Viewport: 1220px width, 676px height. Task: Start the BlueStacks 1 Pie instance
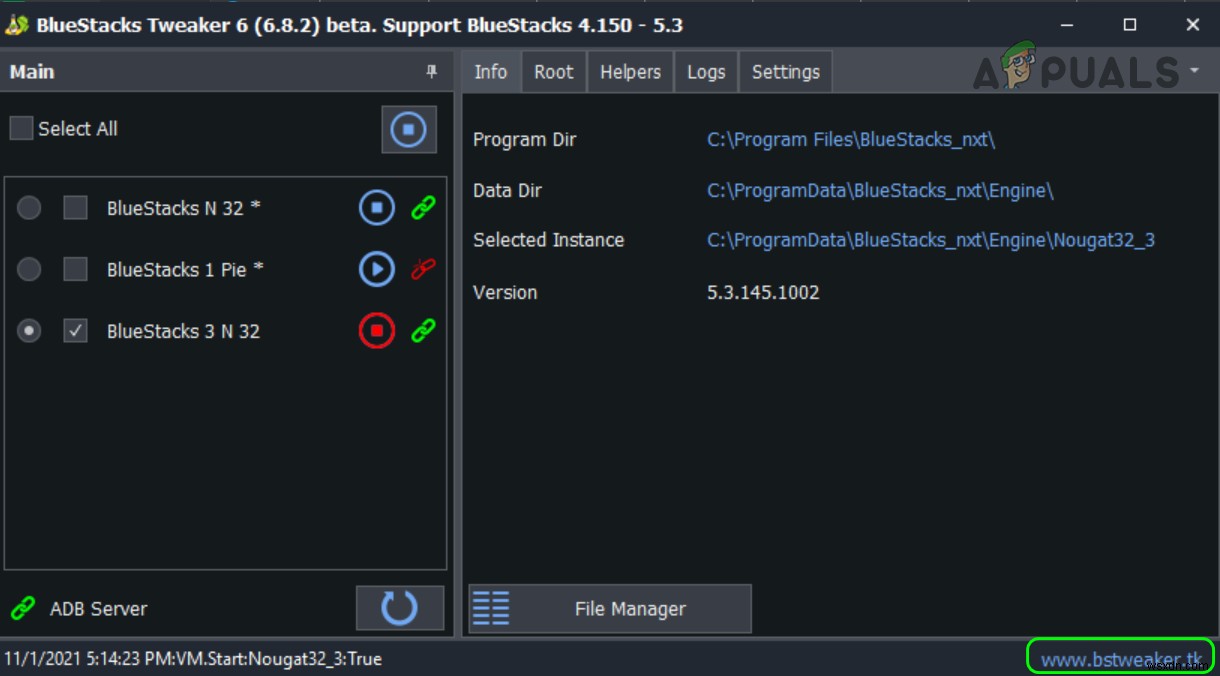376,269
